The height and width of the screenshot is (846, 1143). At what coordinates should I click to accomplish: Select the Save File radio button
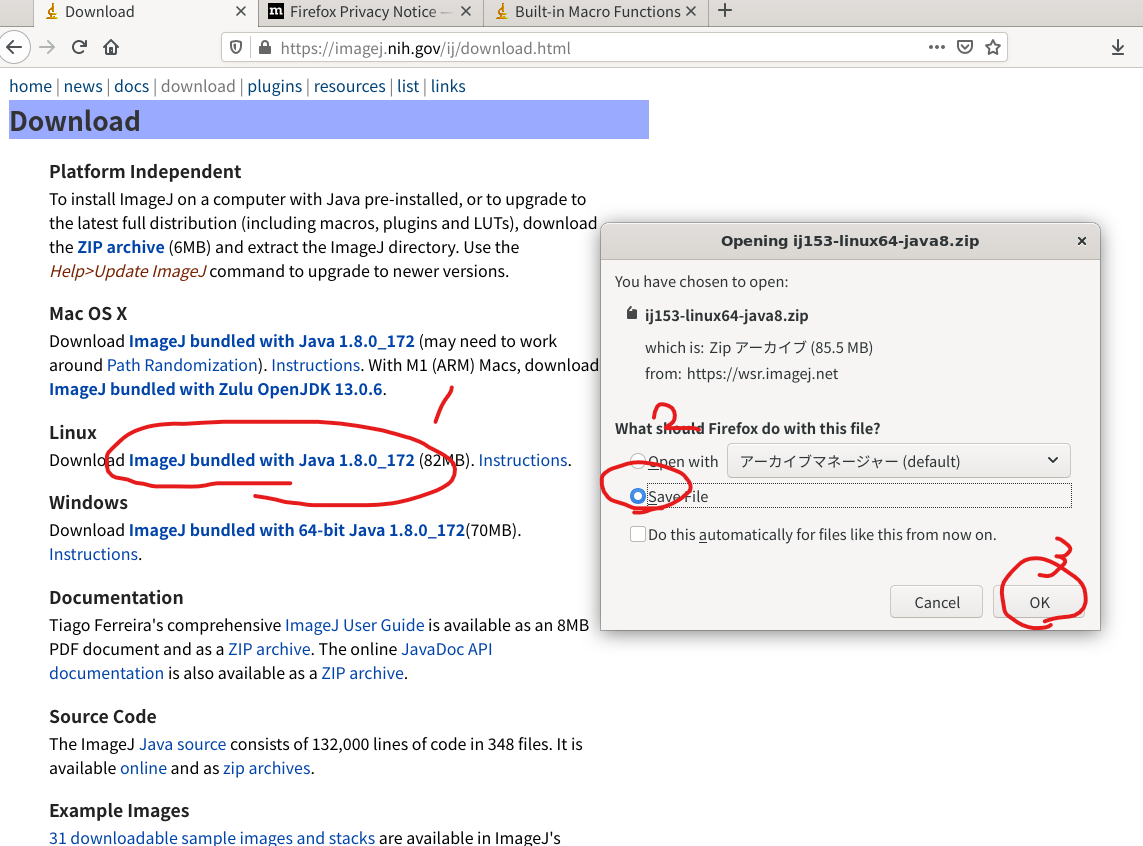pyautogui.click(x=638, y=496)
